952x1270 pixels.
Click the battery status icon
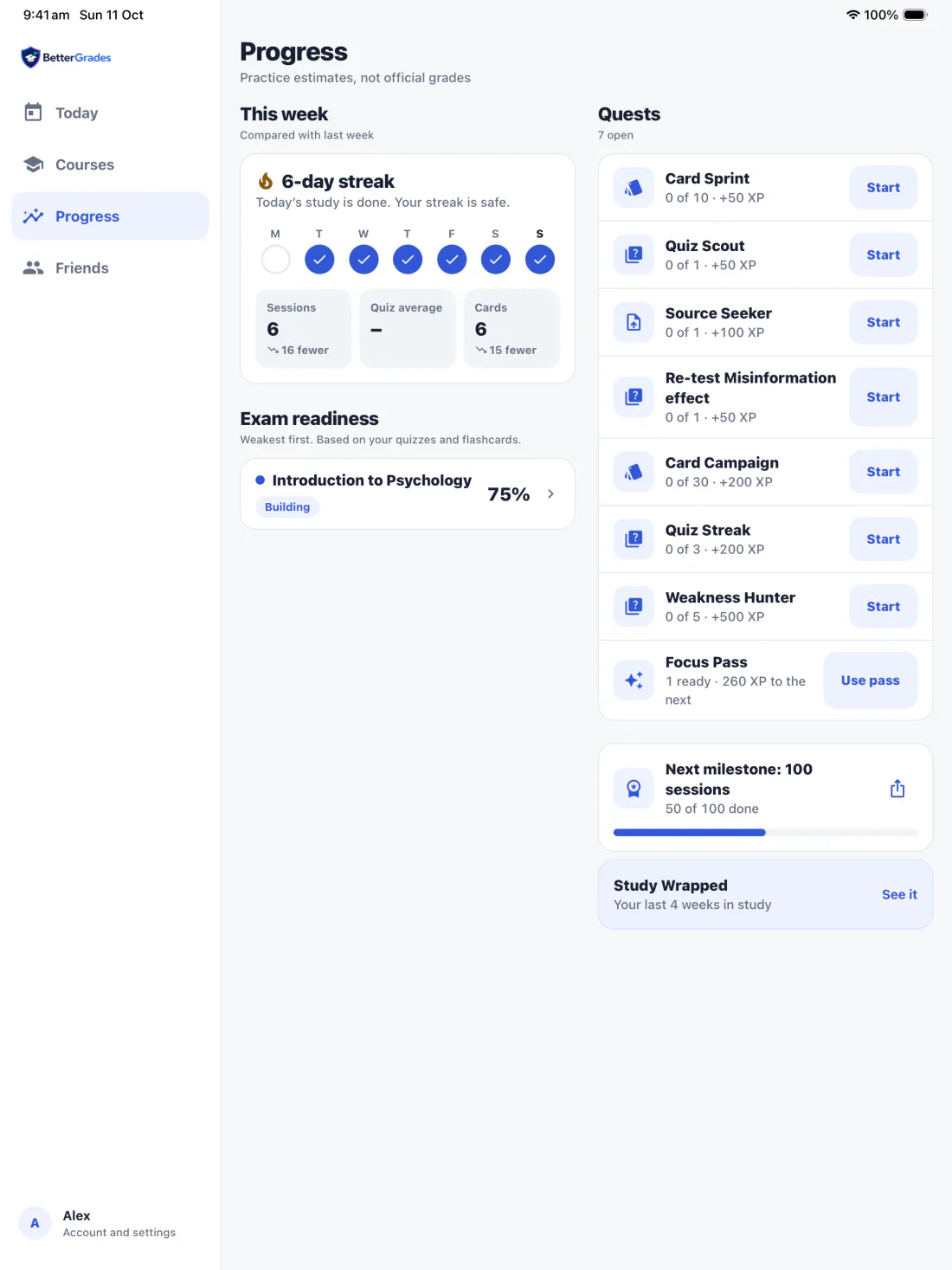(x=915, y=15)
